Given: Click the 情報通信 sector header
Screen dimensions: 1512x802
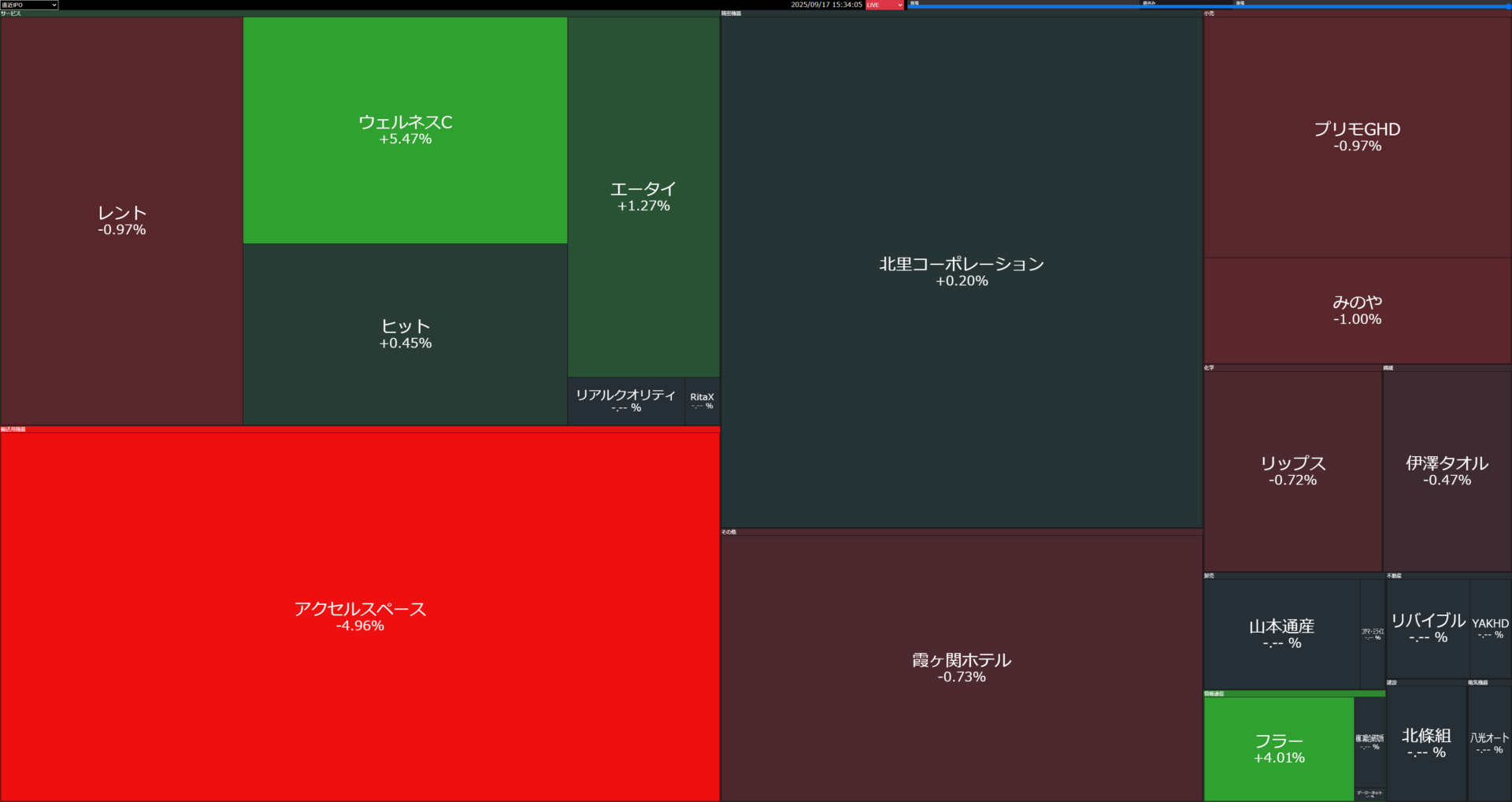Looking at the screenshot, I should (1294, 694).
